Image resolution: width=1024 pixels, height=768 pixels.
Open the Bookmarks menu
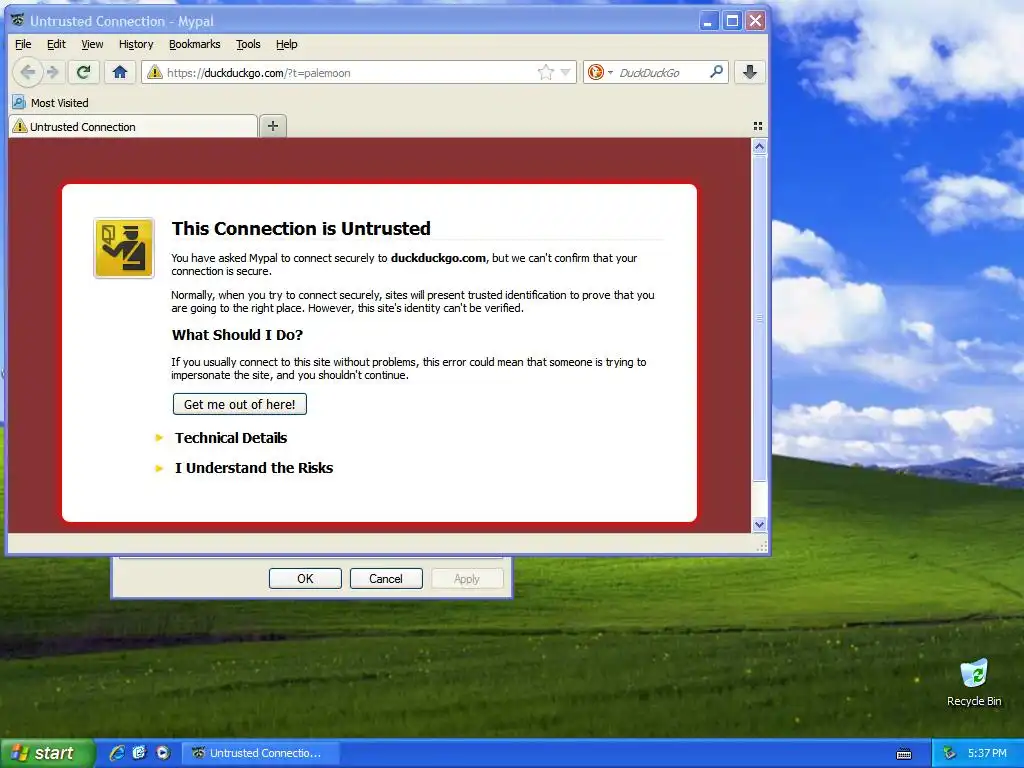[x=195, y=44]
